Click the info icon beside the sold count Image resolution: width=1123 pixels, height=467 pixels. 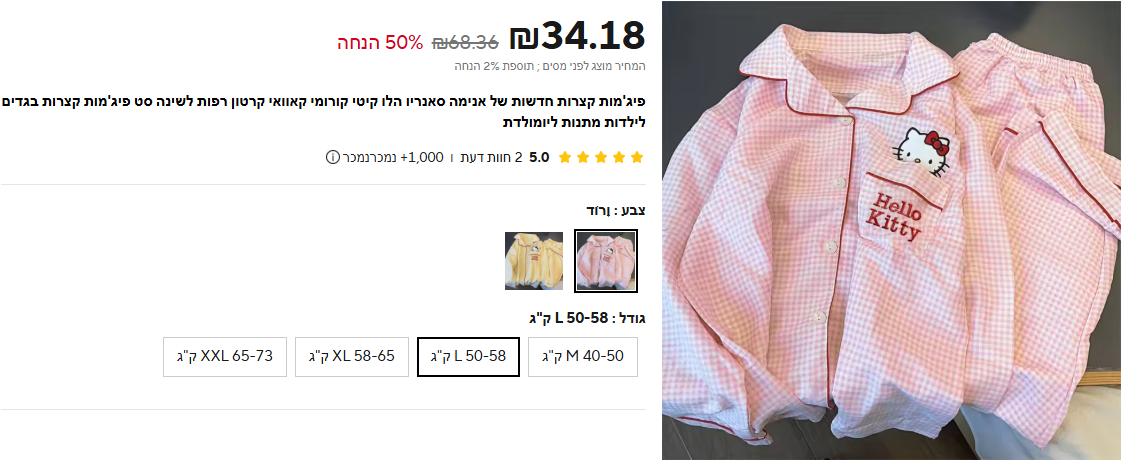pos(332,157)
